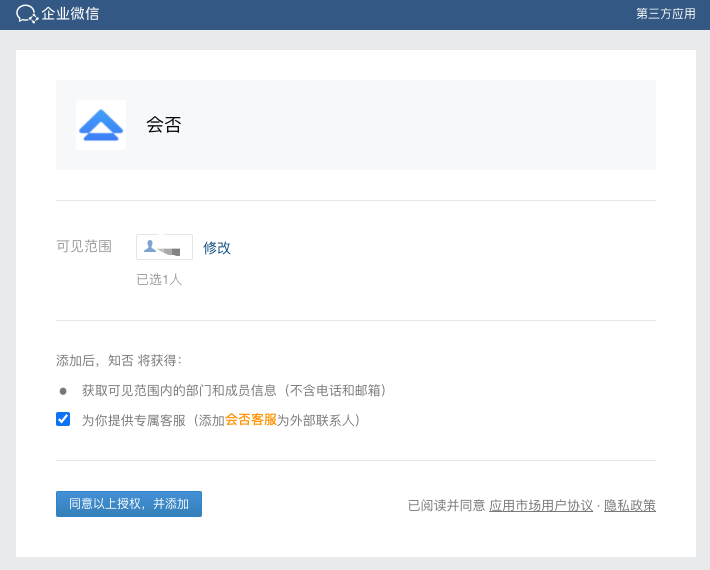Click the 可见范围 label
This screenshot has height=570, width=710.
coord(84,246)
